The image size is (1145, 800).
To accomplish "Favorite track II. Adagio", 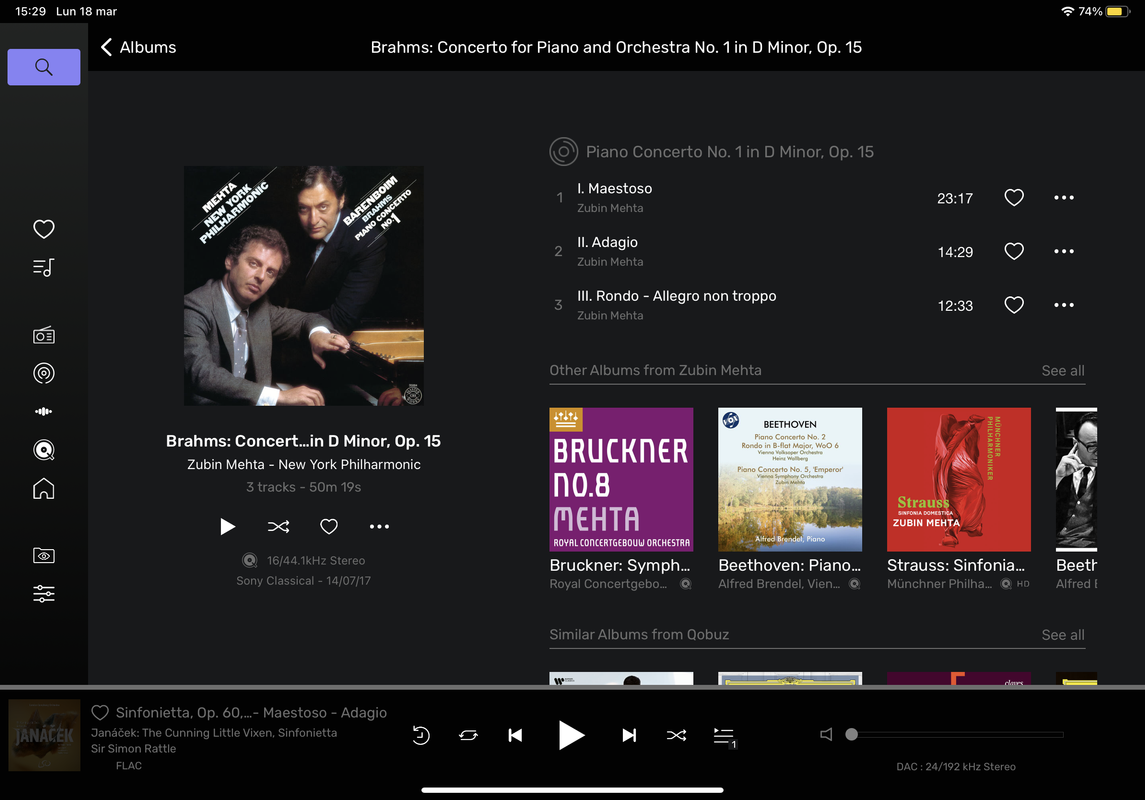I will [1014, 252].
